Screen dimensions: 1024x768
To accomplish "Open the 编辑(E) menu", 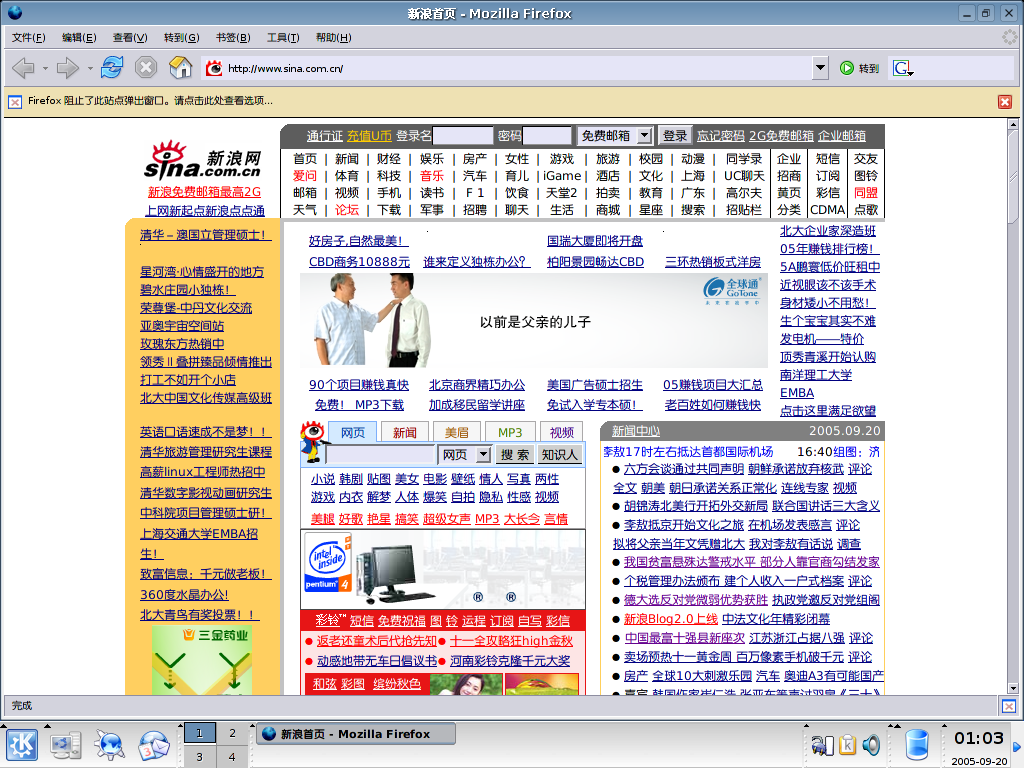I will 79,37.
